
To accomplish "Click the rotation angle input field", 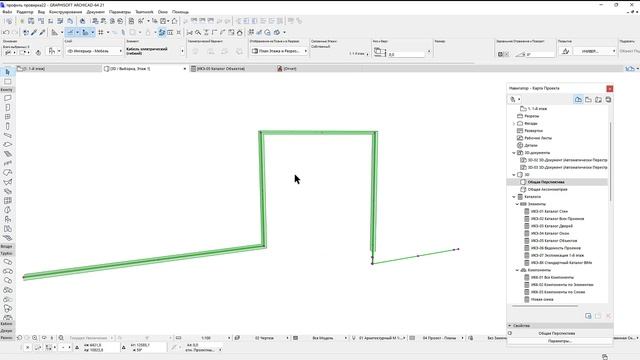I will click(540, 54).
